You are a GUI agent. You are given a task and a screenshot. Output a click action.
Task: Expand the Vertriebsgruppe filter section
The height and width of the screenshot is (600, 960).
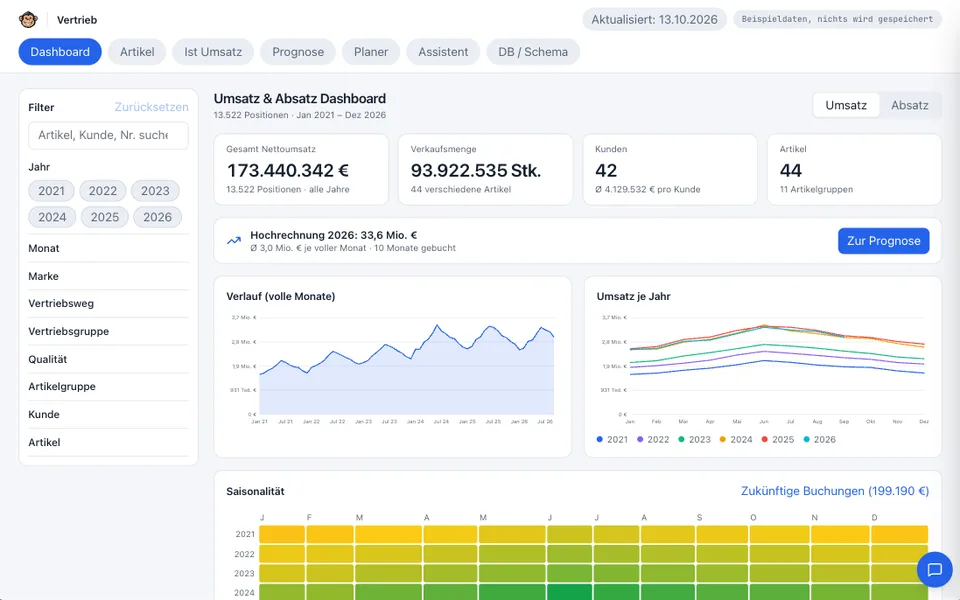(108, 331)
